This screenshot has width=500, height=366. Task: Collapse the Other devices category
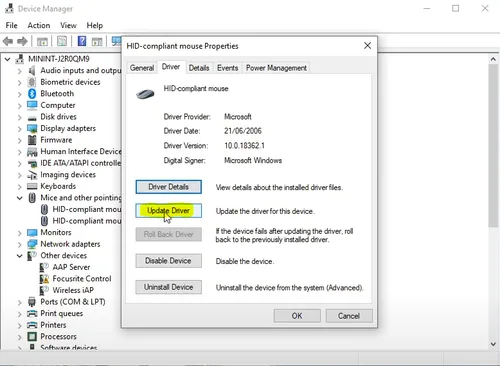[x=19, y=256]
